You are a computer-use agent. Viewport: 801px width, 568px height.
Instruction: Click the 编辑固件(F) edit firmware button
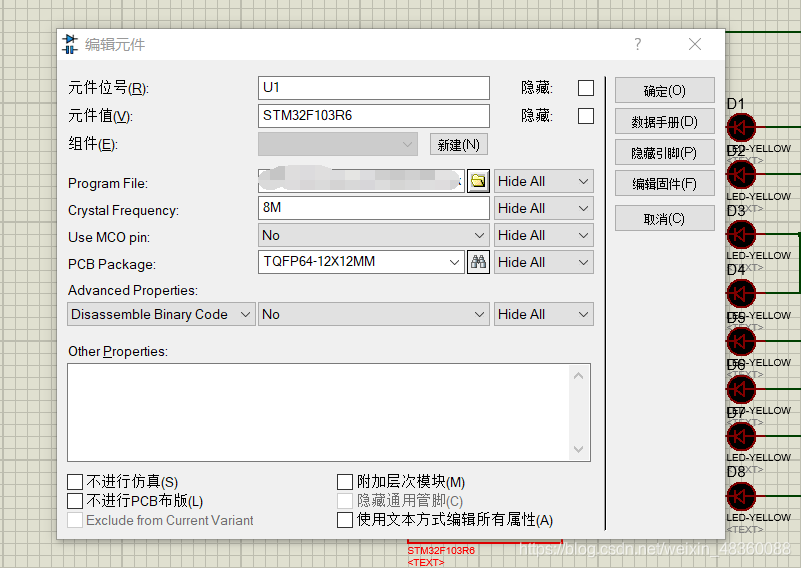665,183
